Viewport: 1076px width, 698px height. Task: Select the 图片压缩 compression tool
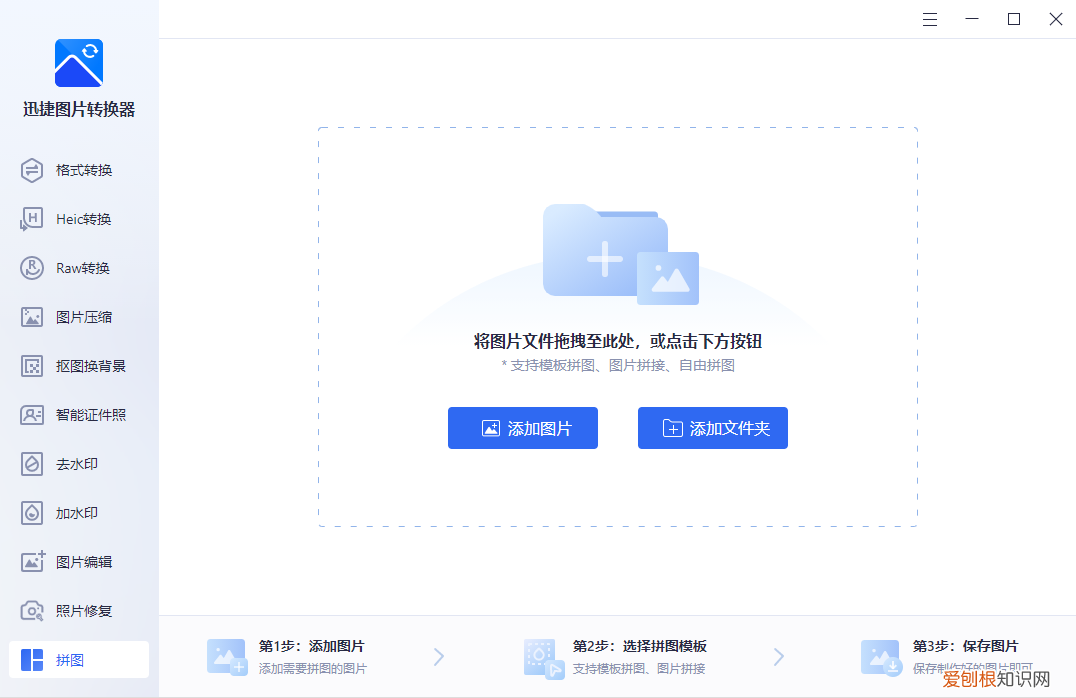tap(79, 317)
